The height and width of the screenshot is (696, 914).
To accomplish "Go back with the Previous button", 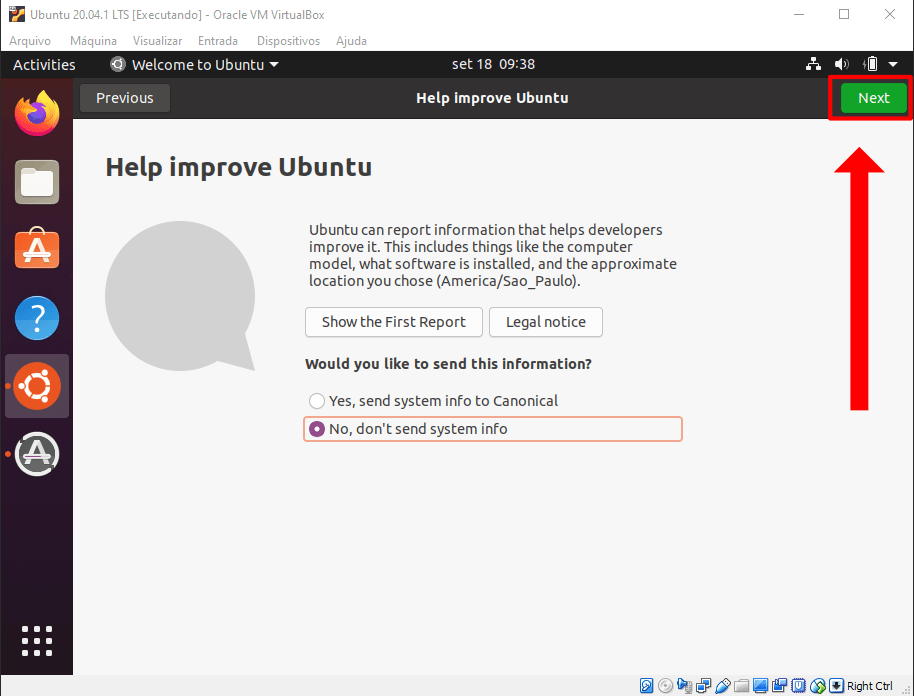I will pyautogui.click(x=125, y=98).
